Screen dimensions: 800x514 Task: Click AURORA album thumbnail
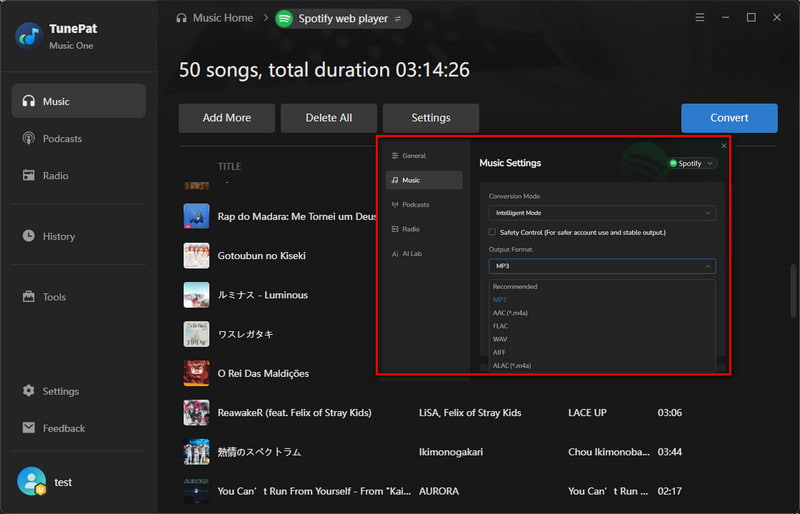[x=196, y=491]
